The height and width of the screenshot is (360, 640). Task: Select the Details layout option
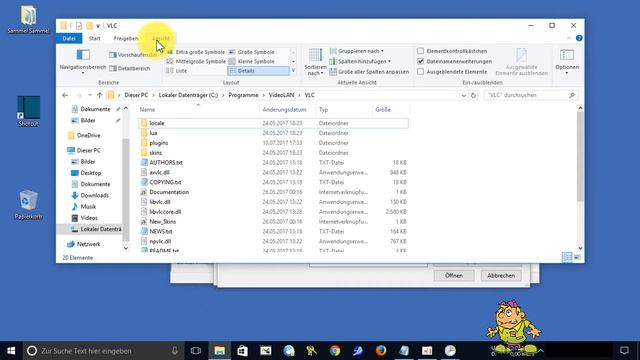258,71
